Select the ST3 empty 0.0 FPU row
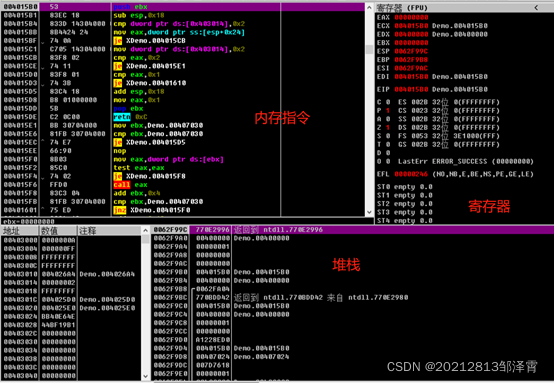Screen dimensions: 554x383 point(405,212)
